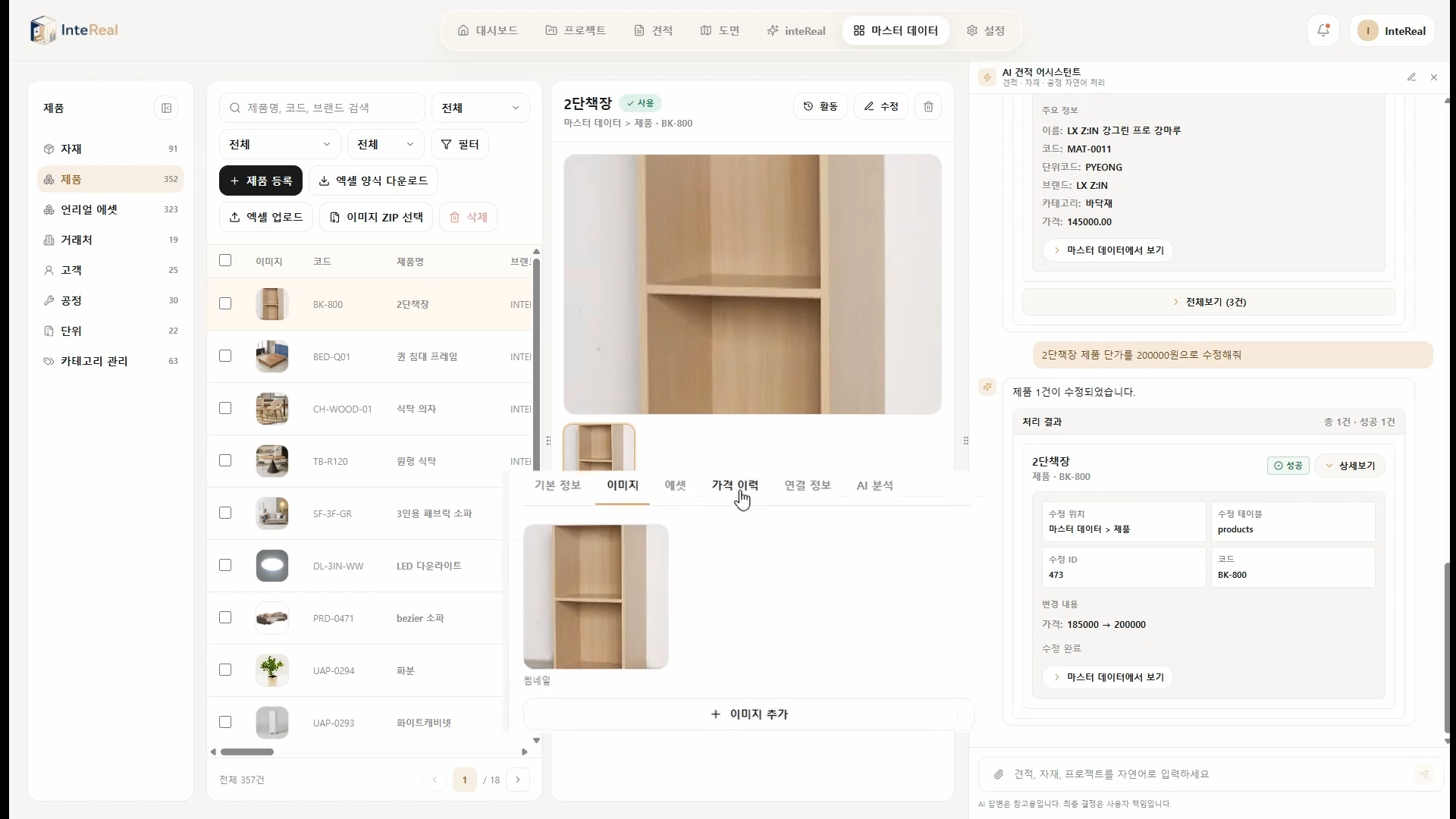The width and height of the screenshot is (1456, 819).
Task: Check the PRD-0471 row checkbox
Action: (225, 617)
